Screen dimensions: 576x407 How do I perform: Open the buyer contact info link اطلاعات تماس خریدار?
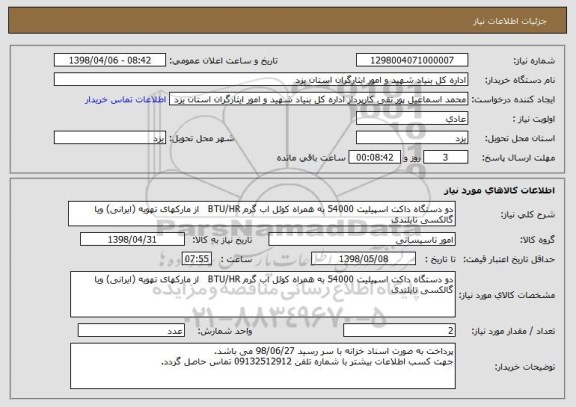tap(126, 100)
